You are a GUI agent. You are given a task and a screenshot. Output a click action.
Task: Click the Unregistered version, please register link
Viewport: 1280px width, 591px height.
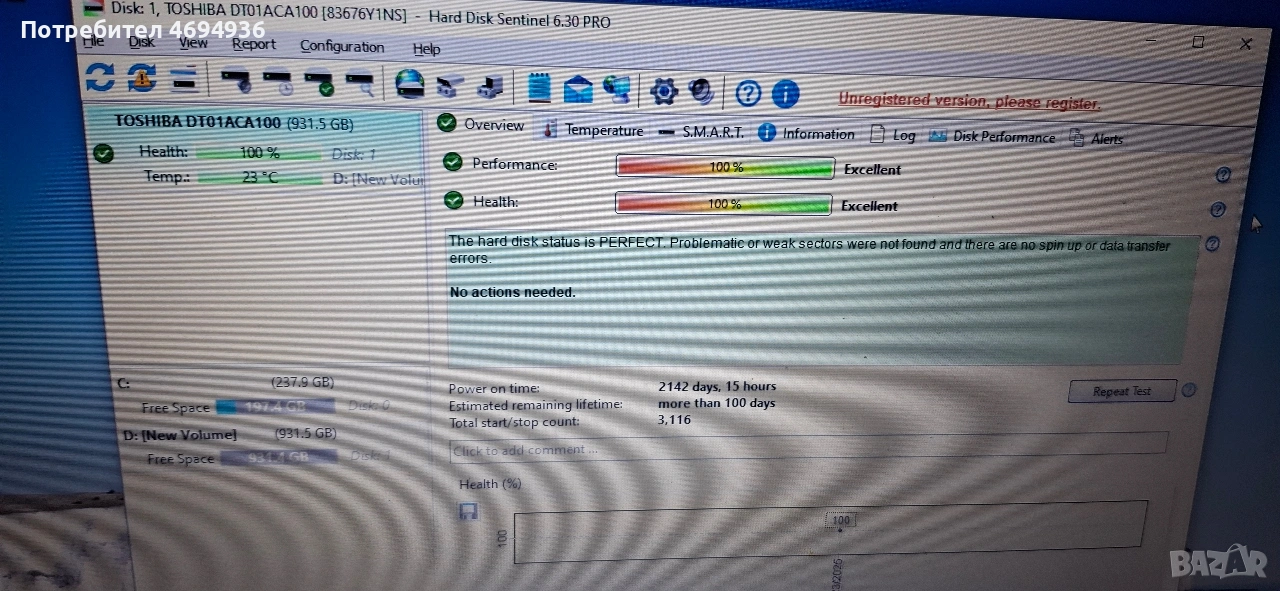click(968, 102)
